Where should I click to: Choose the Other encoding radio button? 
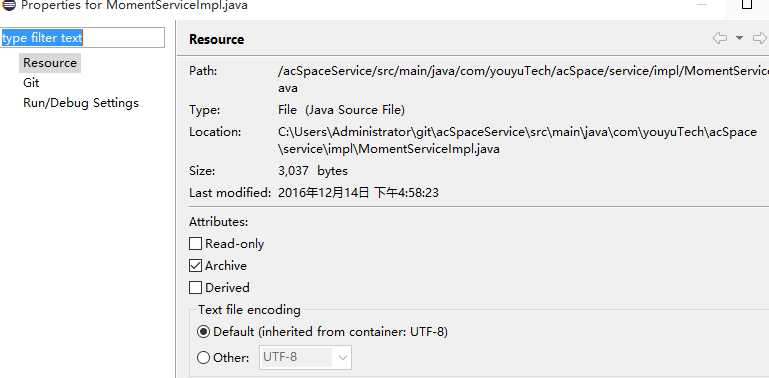tap(203, 358)
